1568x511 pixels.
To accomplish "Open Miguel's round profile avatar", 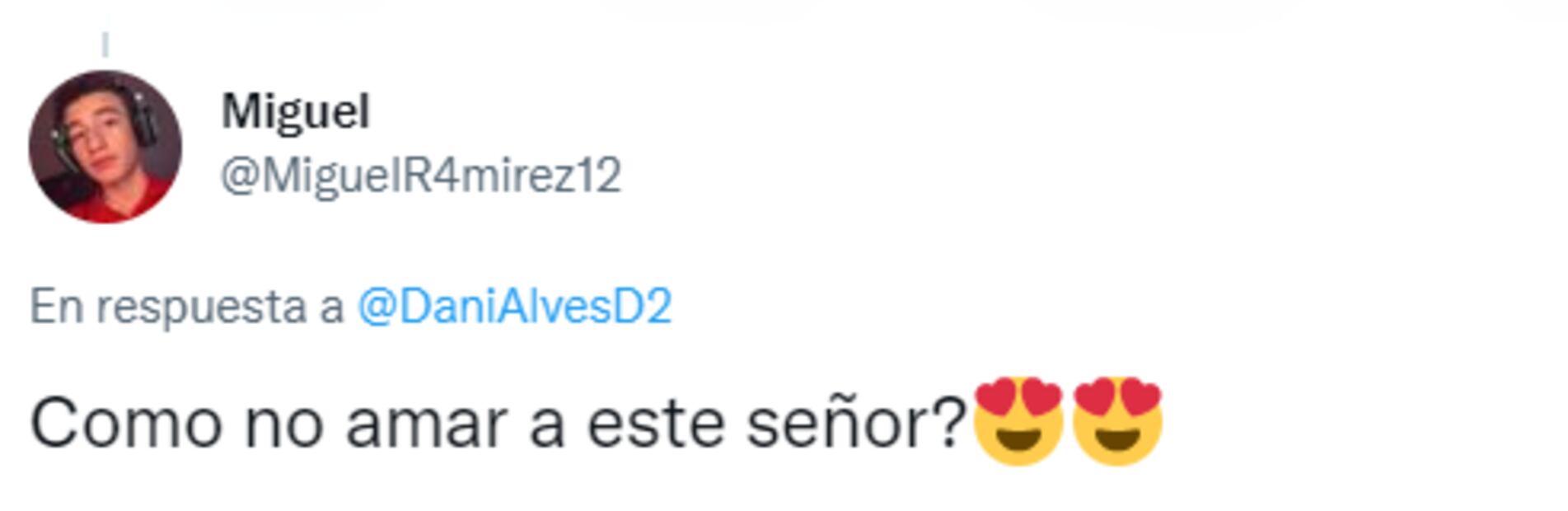I will click(105, 147).
